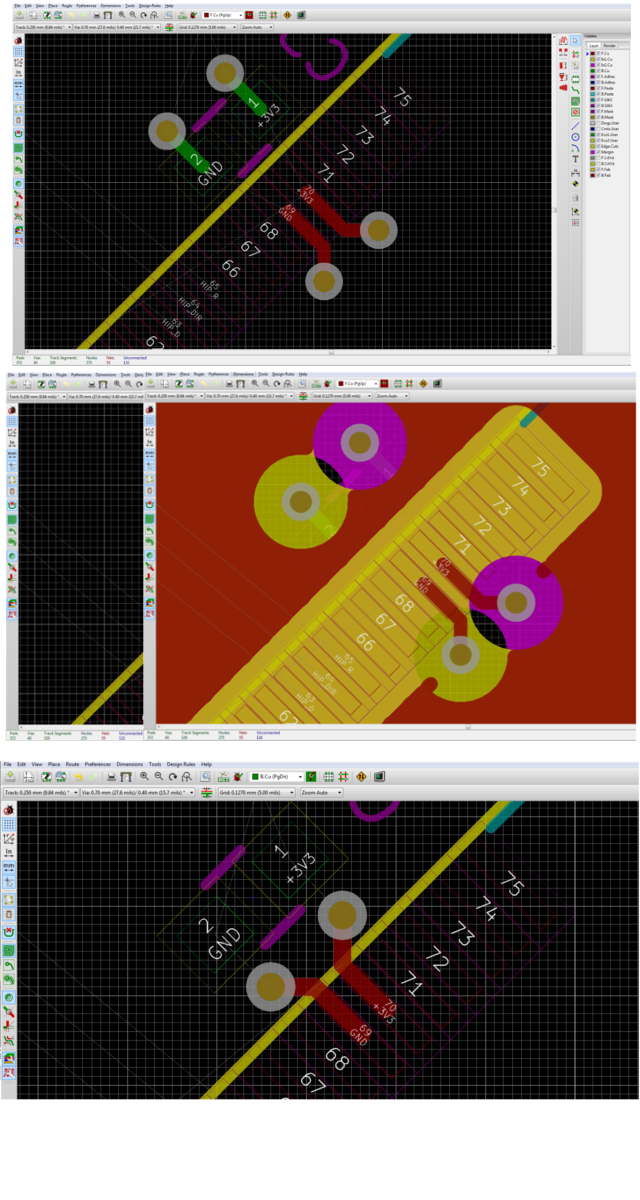The image size is (640, 1200).
Task: Toggle B.Cu layer checkbox in top window
Action: 598,71
